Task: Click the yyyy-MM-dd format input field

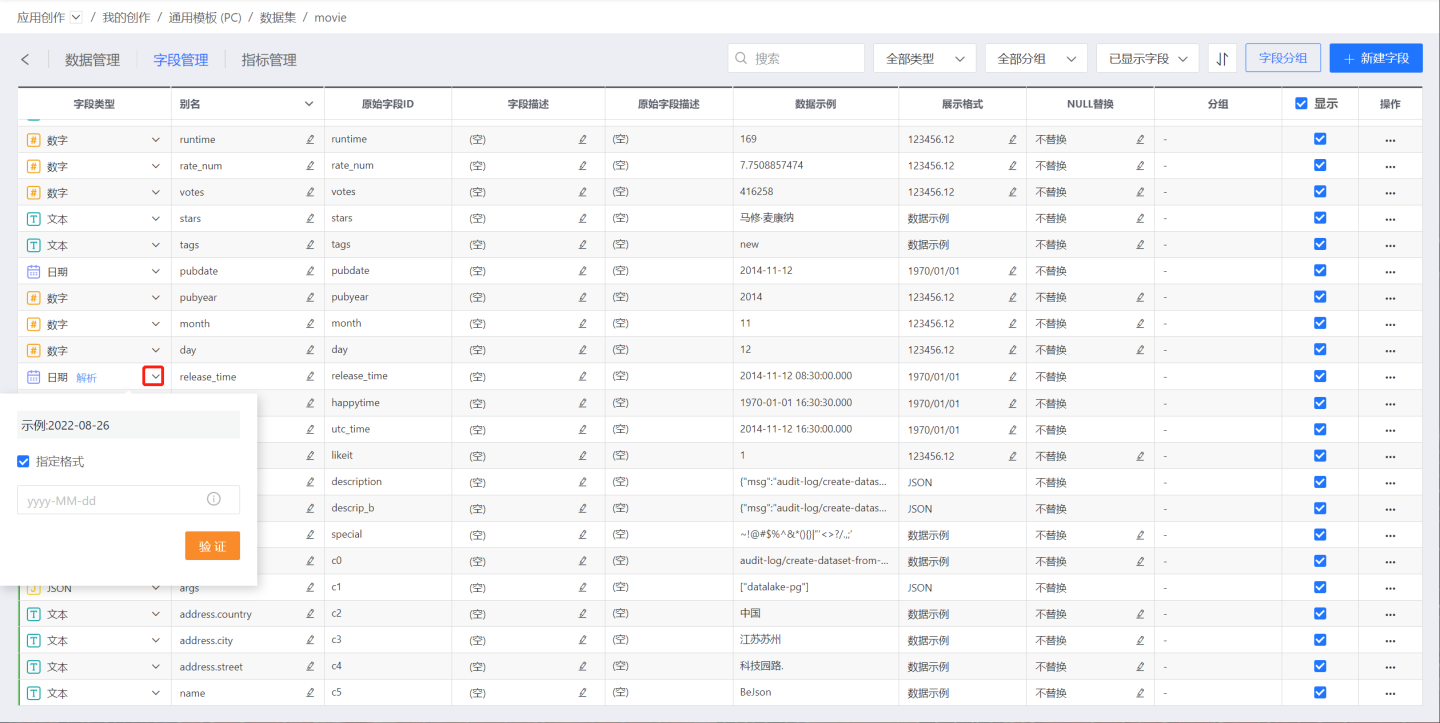Action: (x=110, y=500)
